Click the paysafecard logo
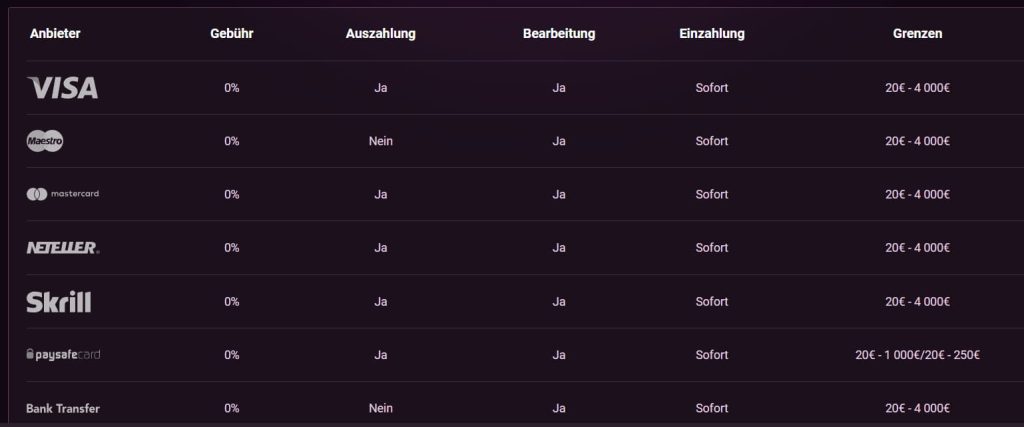This screenshot has width=1024, height=427. (x=63, y=355)
